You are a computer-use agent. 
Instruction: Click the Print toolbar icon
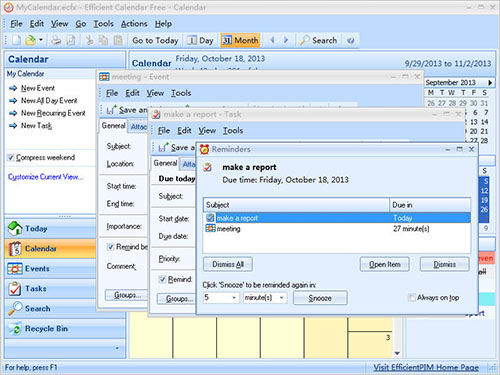56,40
